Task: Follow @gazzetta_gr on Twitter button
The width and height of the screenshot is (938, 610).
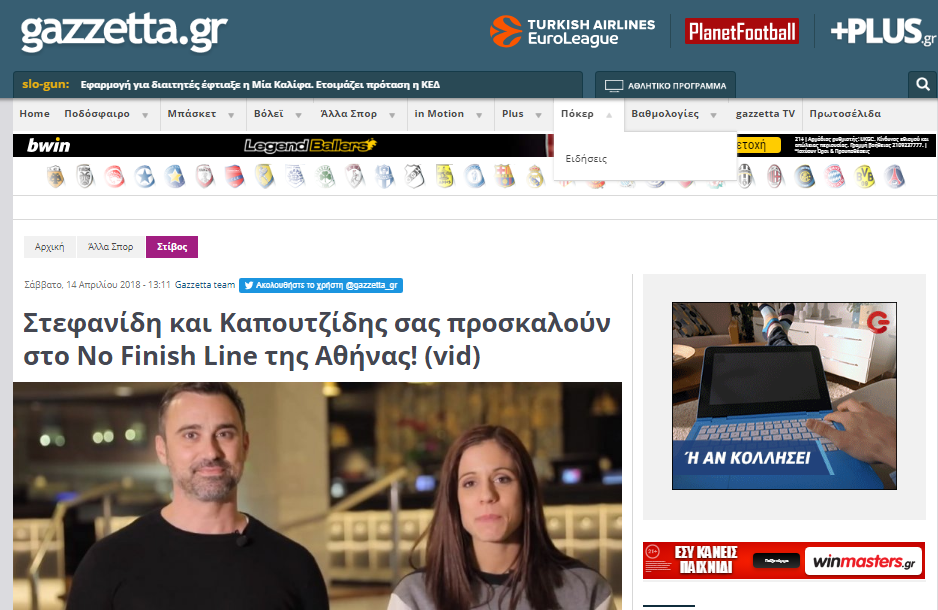Action: 320,285
